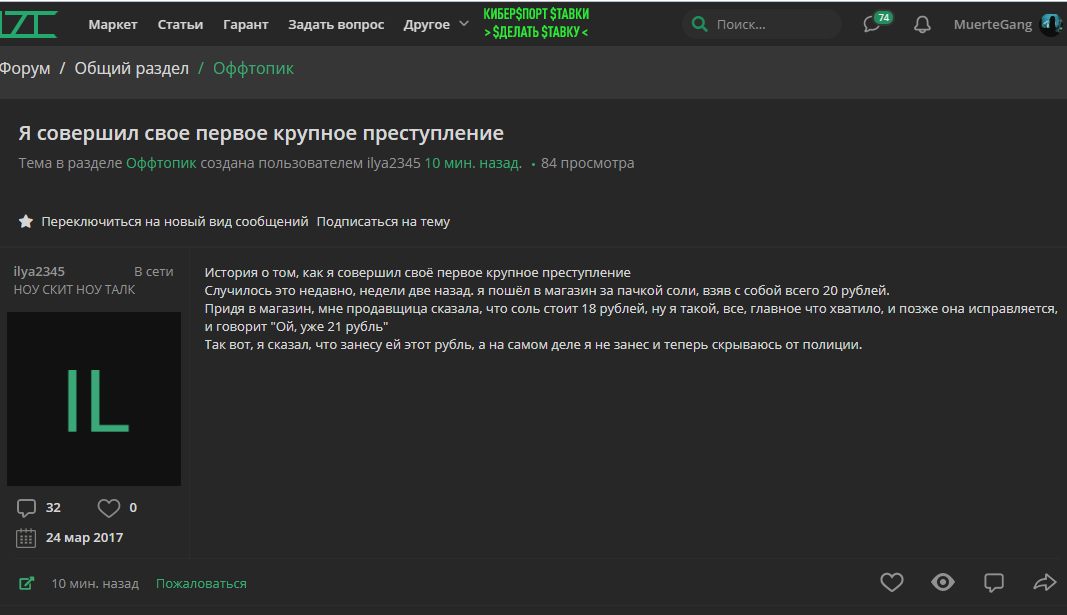Click the Пожаловаться report link
This screenshot has height=615, width=1067.
[x=201, y=583]
